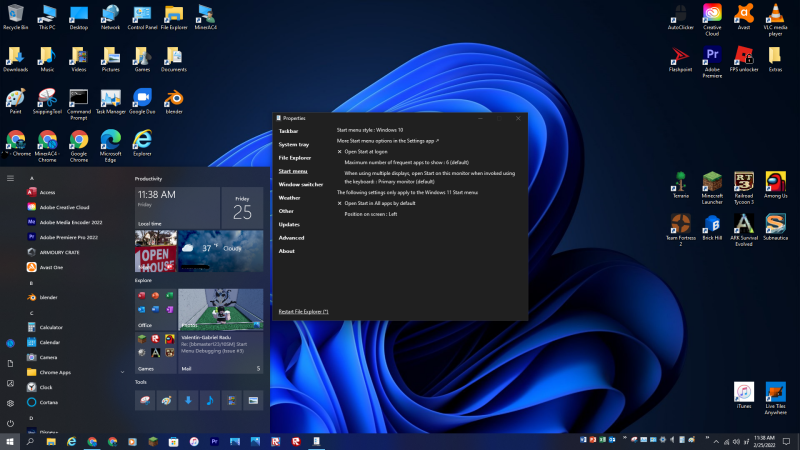Select the Weather section in Properties
Viewport: 800px width, 450px height.
[x=289, y=198]
